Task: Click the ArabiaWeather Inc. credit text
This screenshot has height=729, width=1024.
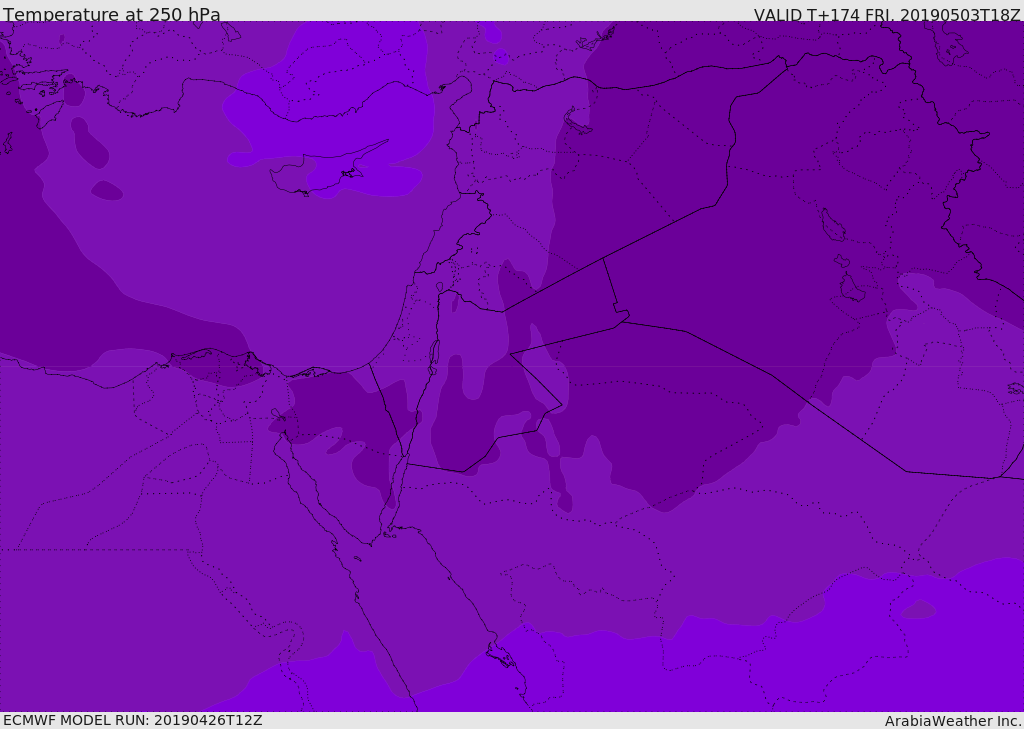Action: click(x=953, y=721)
